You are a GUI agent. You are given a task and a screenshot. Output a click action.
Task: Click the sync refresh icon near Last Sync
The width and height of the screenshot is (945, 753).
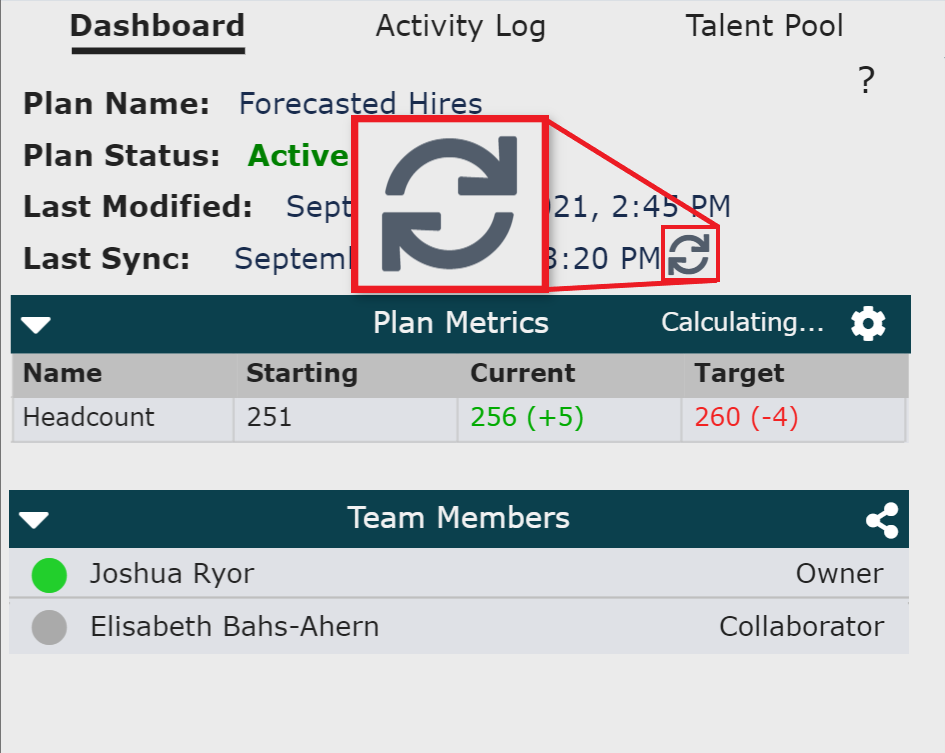coord(692,253)
